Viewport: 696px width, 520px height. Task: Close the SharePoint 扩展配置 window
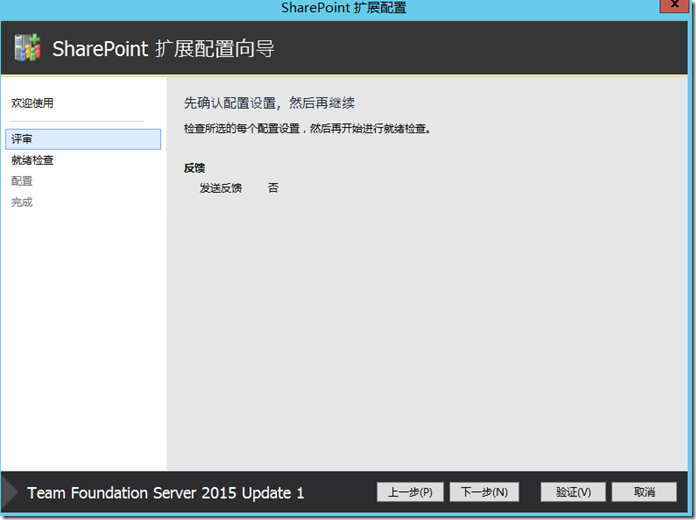tap(674, 5)
